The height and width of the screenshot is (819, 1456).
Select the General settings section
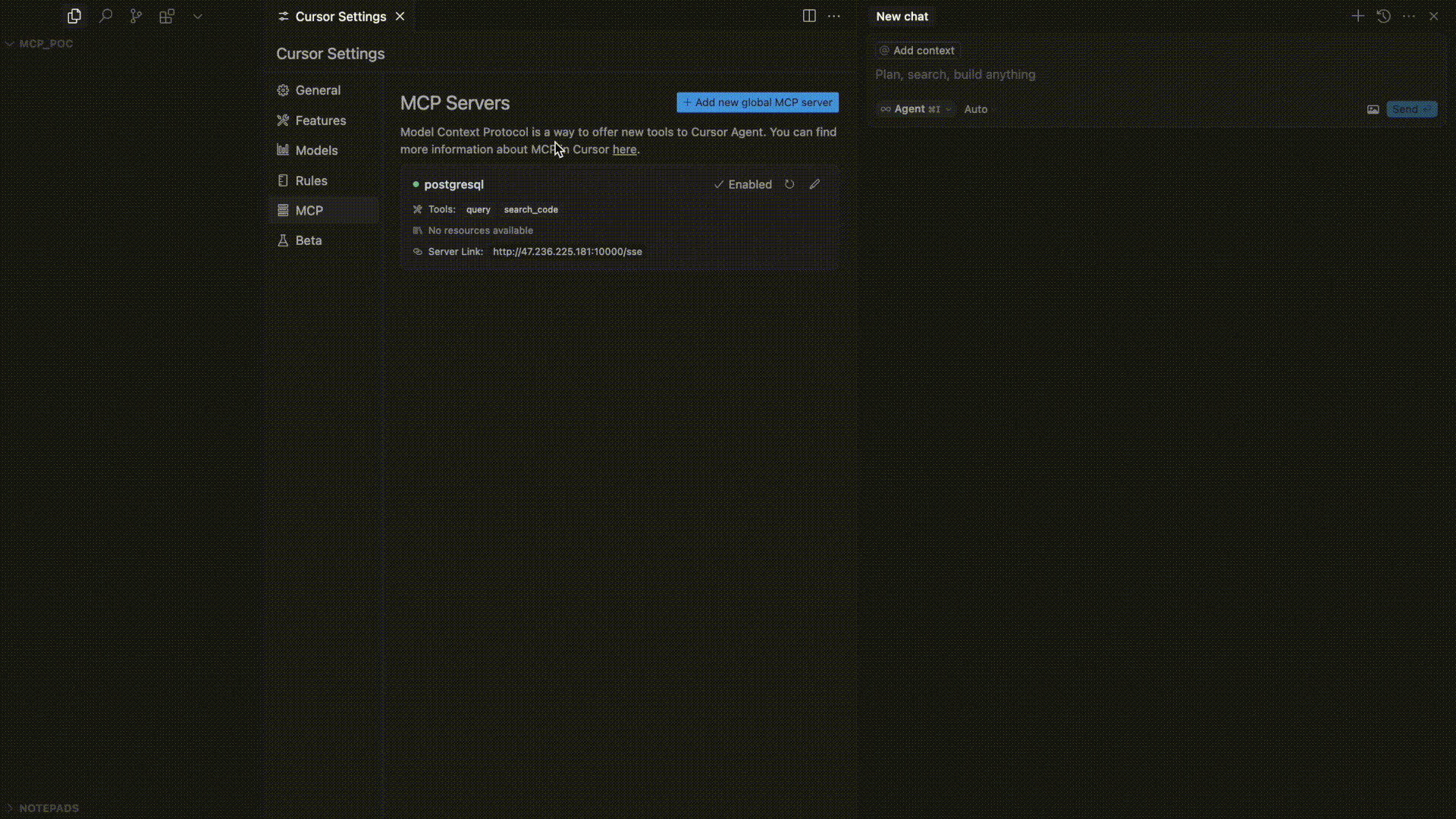pos(323,90)
